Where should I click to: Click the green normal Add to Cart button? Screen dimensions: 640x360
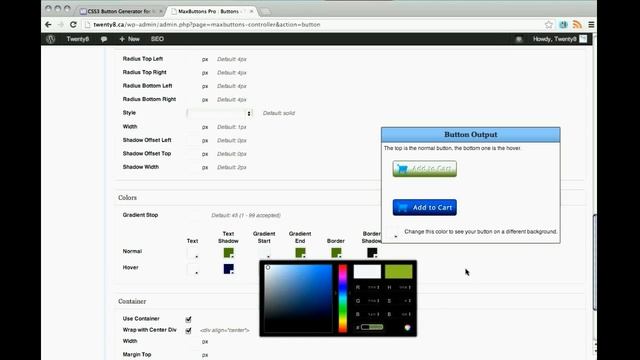tap(424, 169)
